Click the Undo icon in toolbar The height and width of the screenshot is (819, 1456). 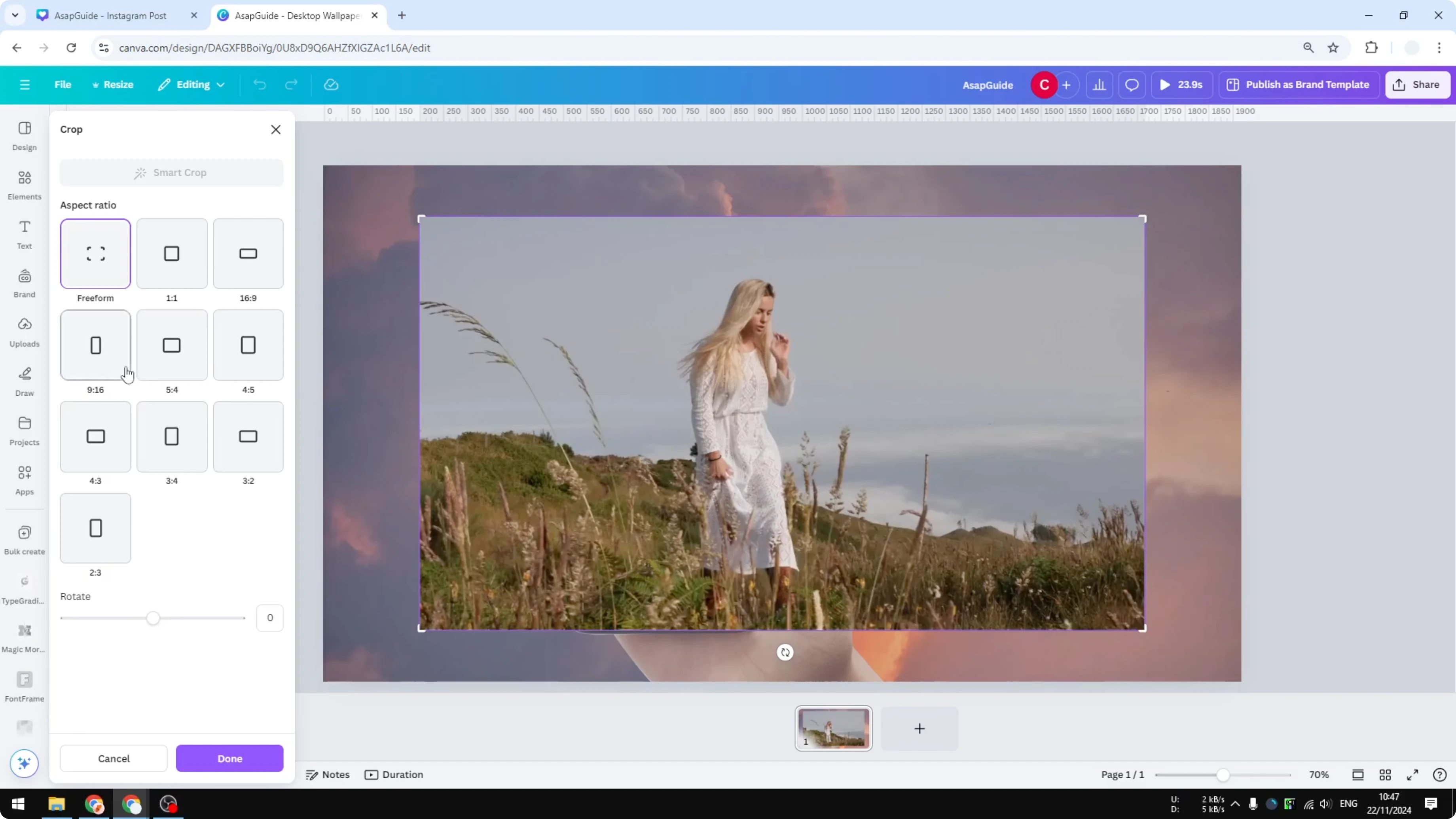pos(260,84)
